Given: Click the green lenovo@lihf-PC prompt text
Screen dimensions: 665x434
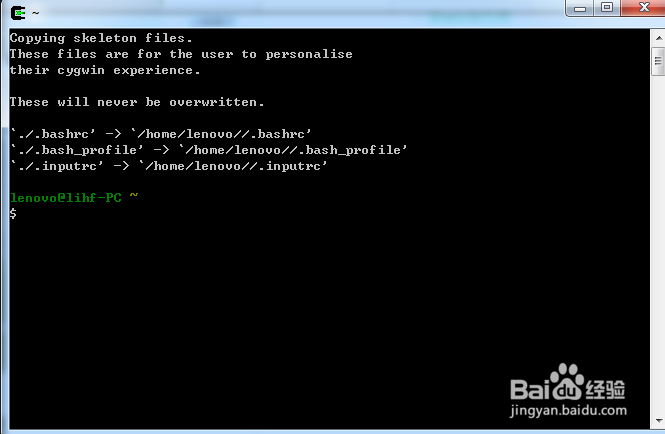Looking at the screenshot, I should click(66, 198).
